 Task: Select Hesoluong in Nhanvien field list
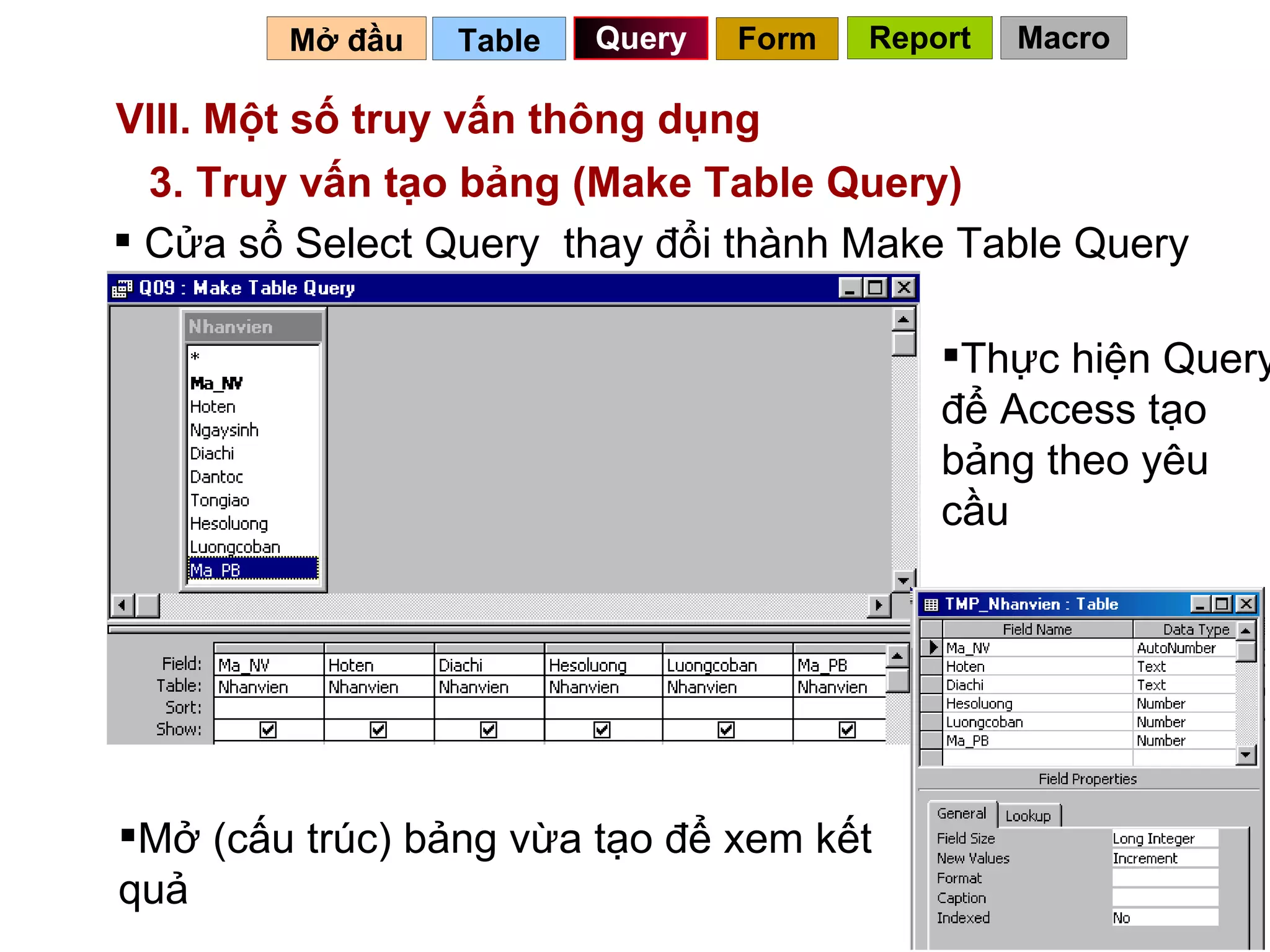point(254,524)
